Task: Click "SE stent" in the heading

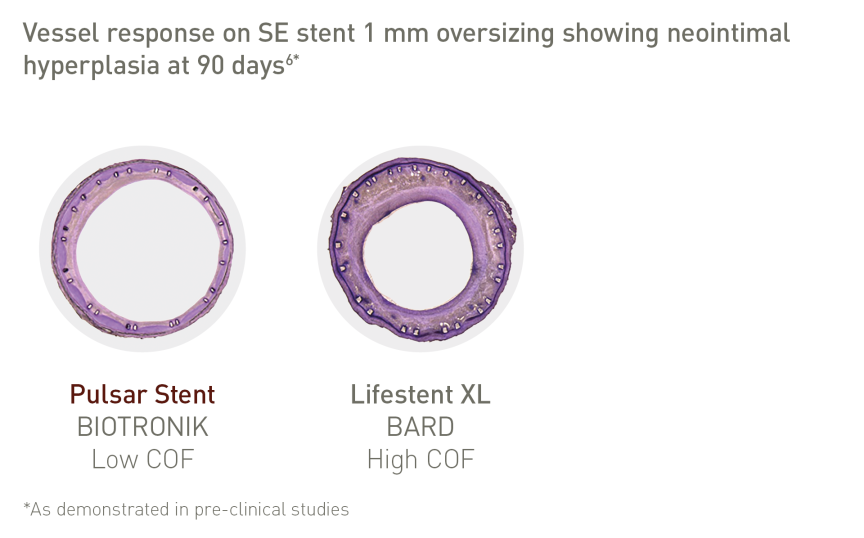Action: tap(306, 33)
